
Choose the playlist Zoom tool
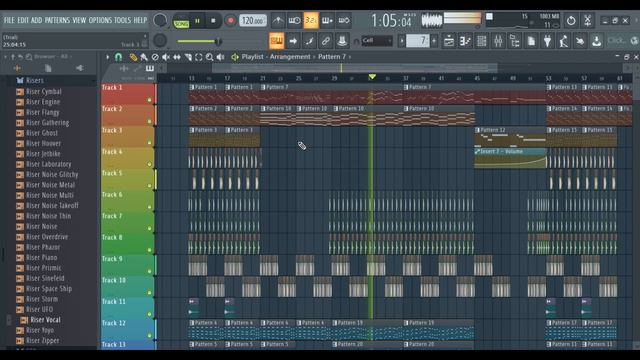(x=209, y=57)
